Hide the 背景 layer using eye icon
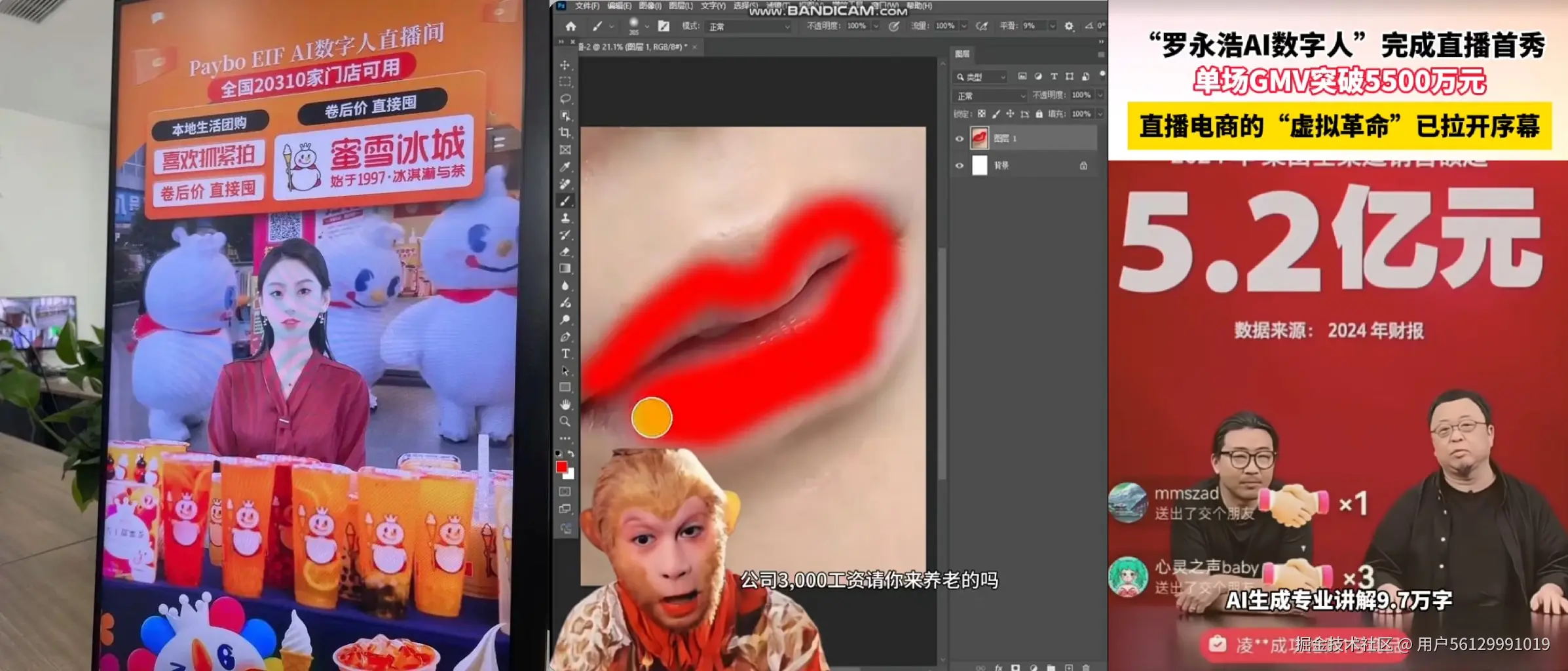Viewport: 1568px width, 671px height. pos(960,166)
